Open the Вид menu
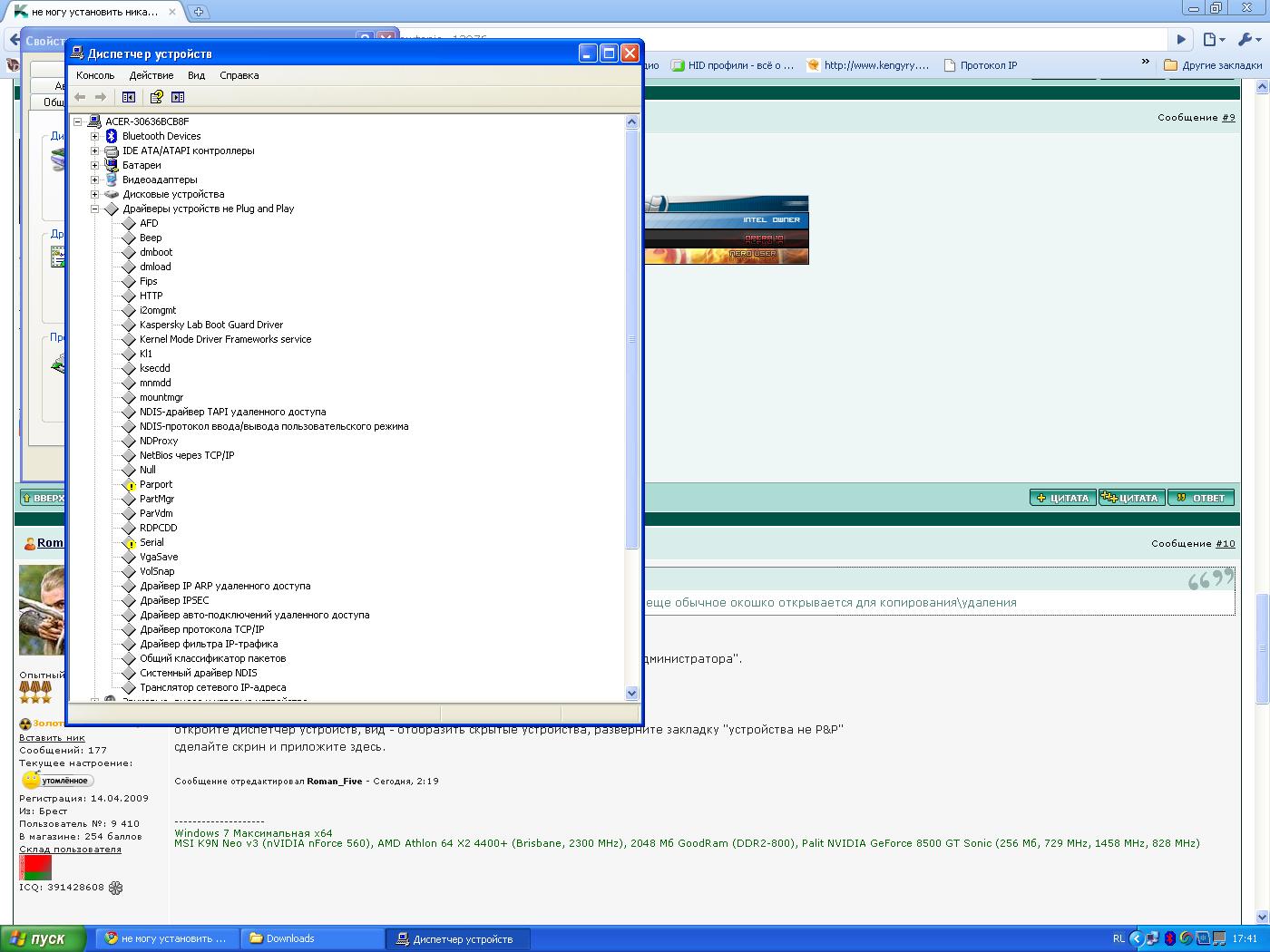The image size is (1270, 952). [196, 75]
